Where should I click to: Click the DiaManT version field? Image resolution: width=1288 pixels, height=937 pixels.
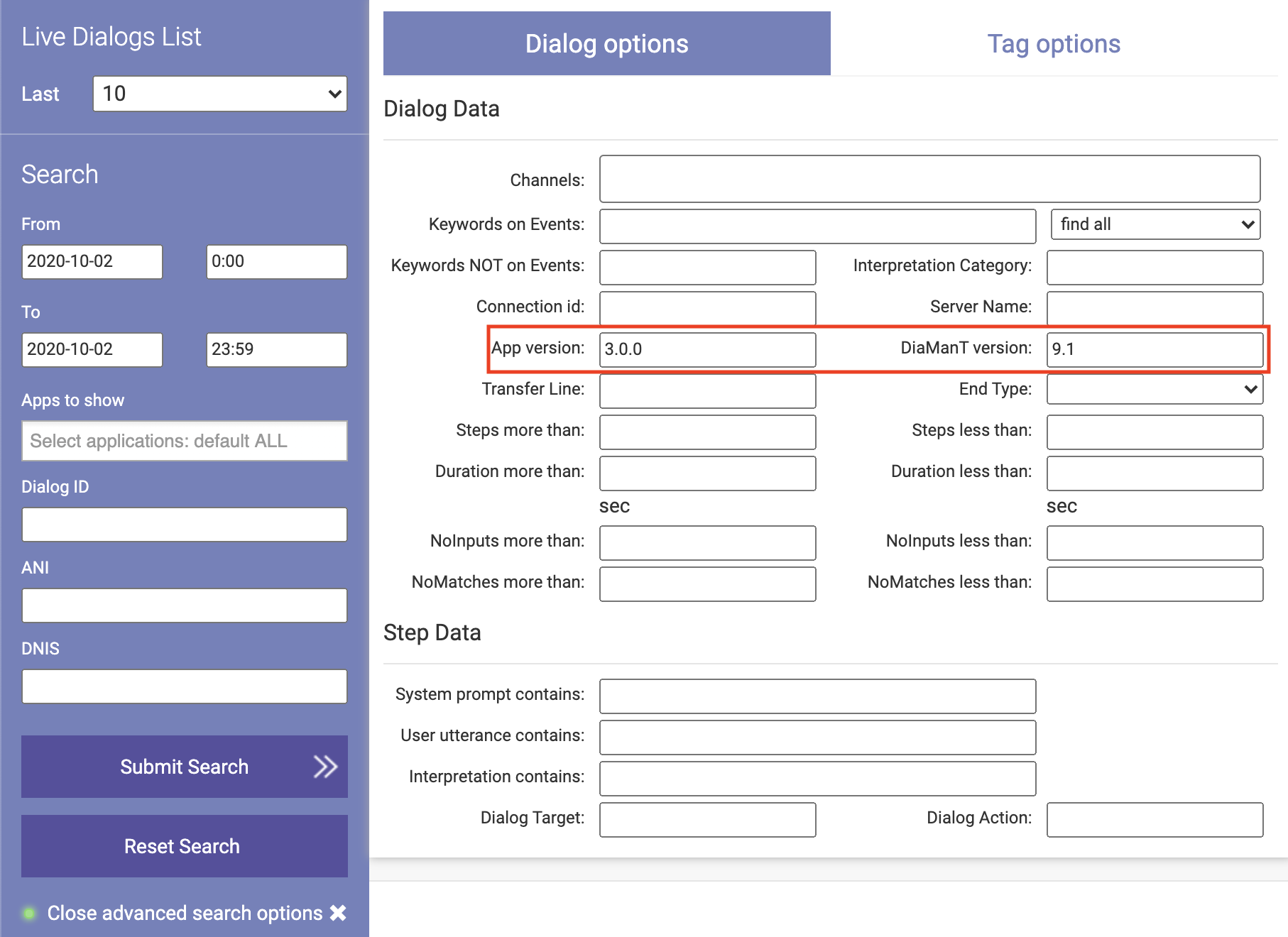1155,349
